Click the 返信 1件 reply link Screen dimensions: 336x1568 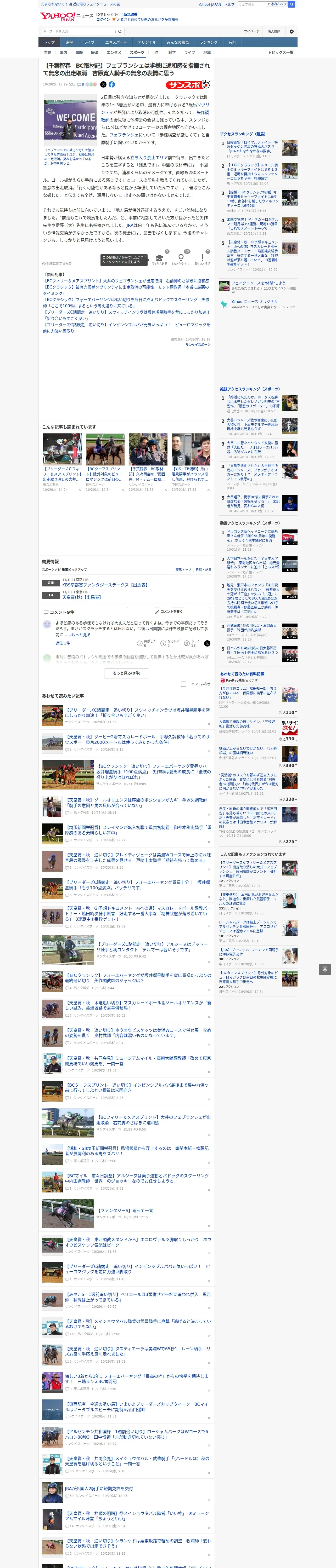63,643
